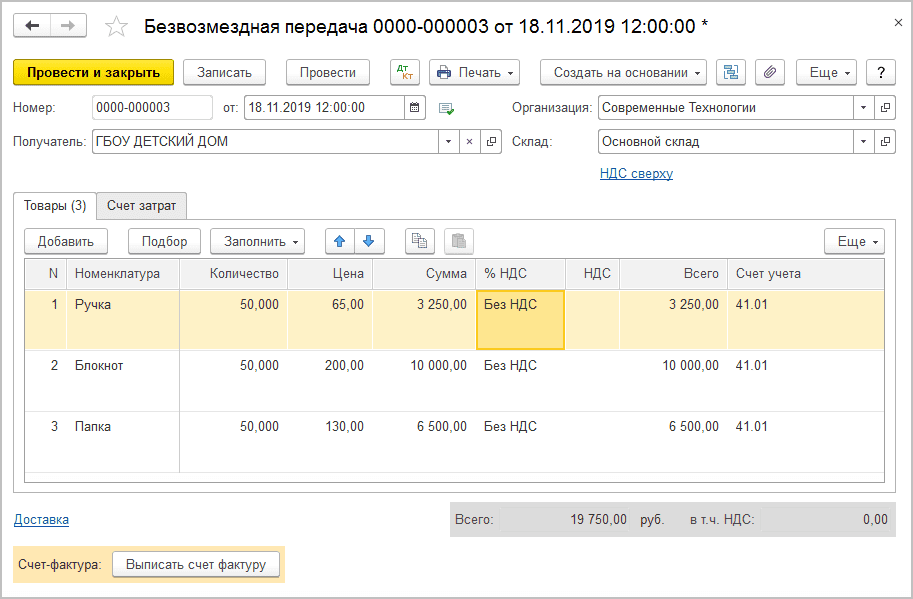The height and width of the screenshot is (599, 913).
Task: Click the % НДС column header
Action: pos(521,274)
